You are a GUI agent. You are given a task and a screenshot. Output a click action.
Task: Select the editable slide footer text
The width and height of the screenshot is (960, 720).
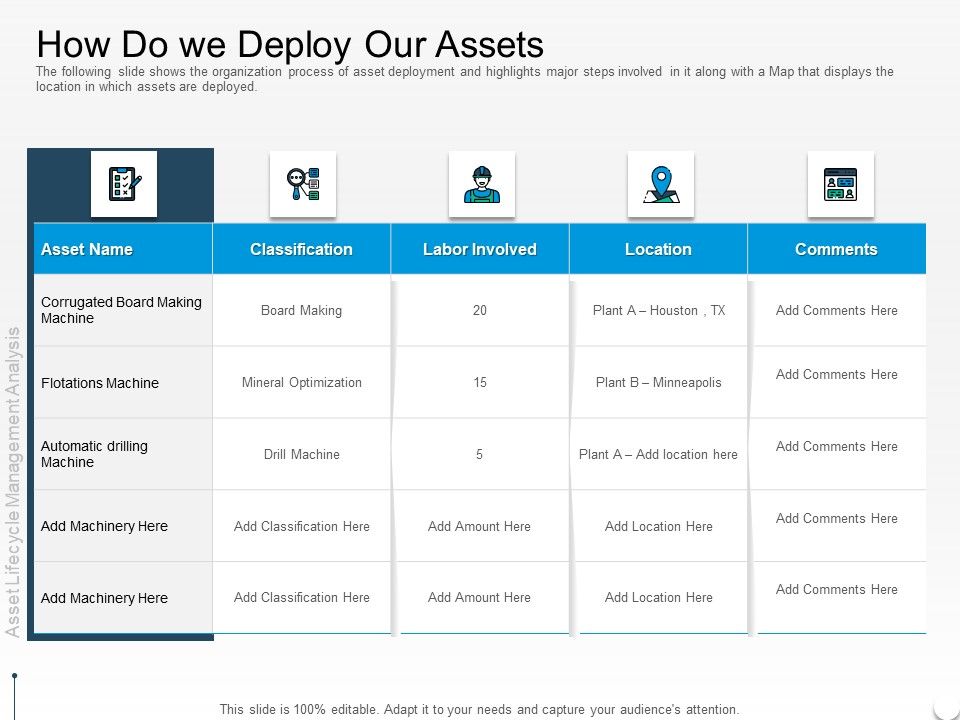click(480, 708)
